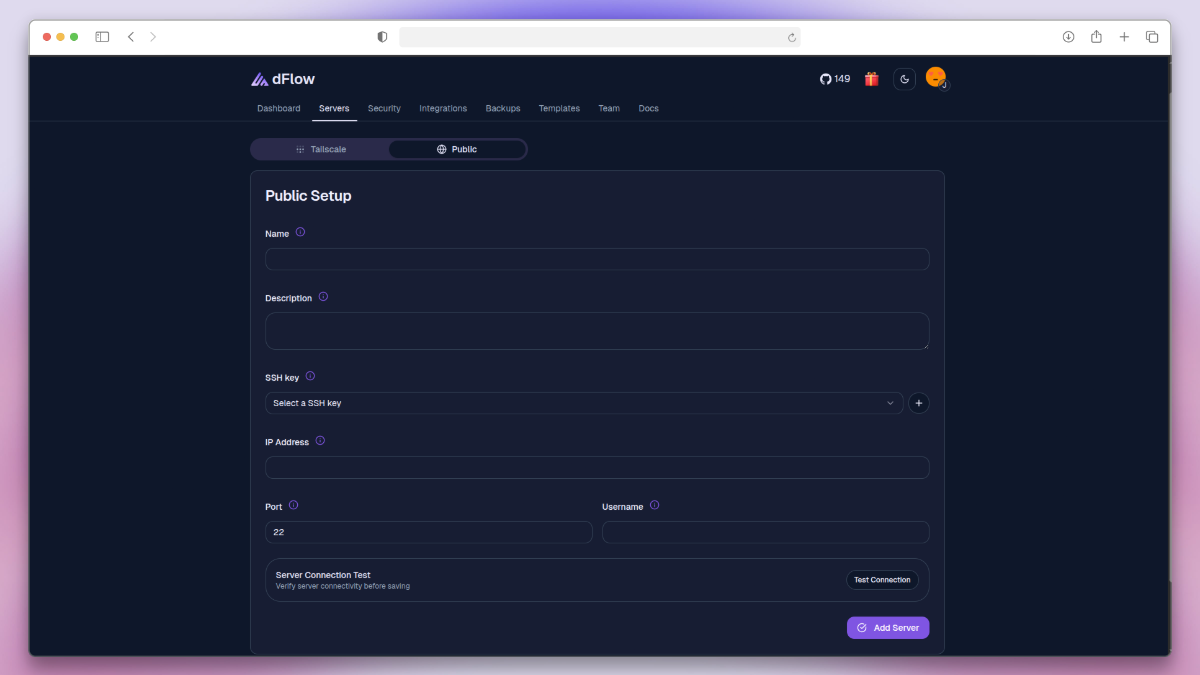
Task: Toggle dark mode with moon icon
Action: tap(904, 79)
